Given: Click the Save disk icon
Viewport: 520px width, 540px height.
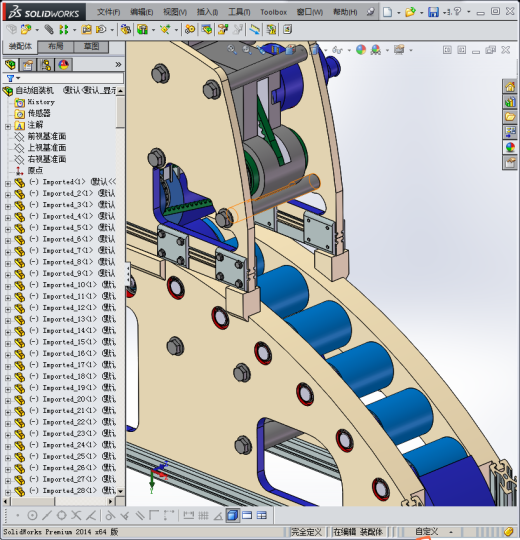Looking at the screenshot, I should 433,12.
